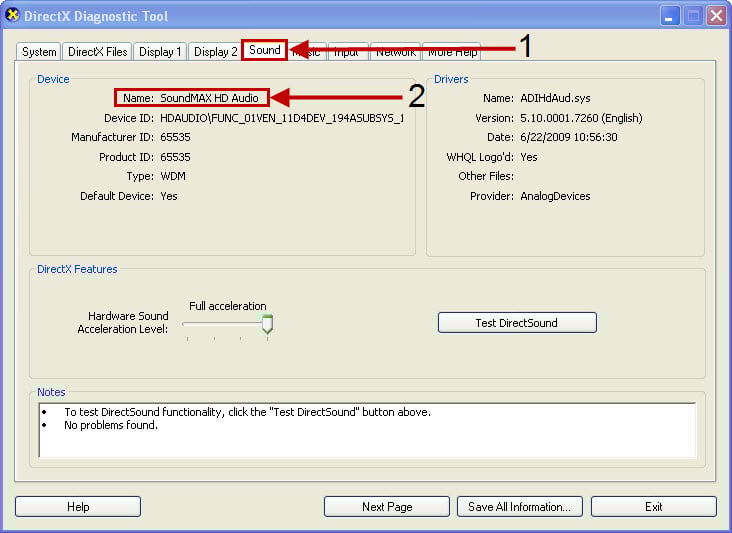Click the Manufacturer ID value 65535
Viewport: 732px width, 533px height.
pos(175,137)
